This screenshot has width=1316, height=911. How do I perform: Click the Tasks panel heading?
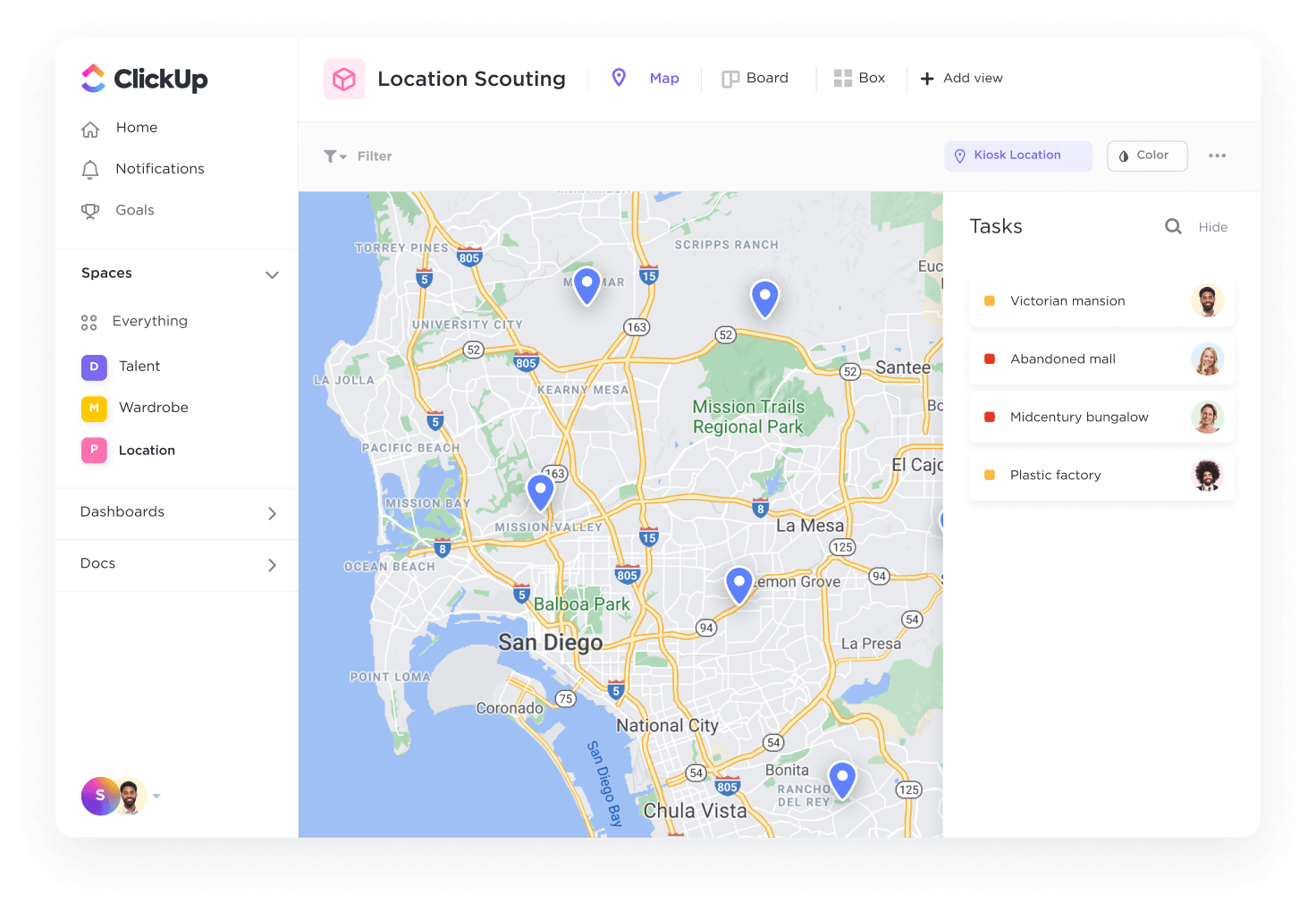pos(996,227)
